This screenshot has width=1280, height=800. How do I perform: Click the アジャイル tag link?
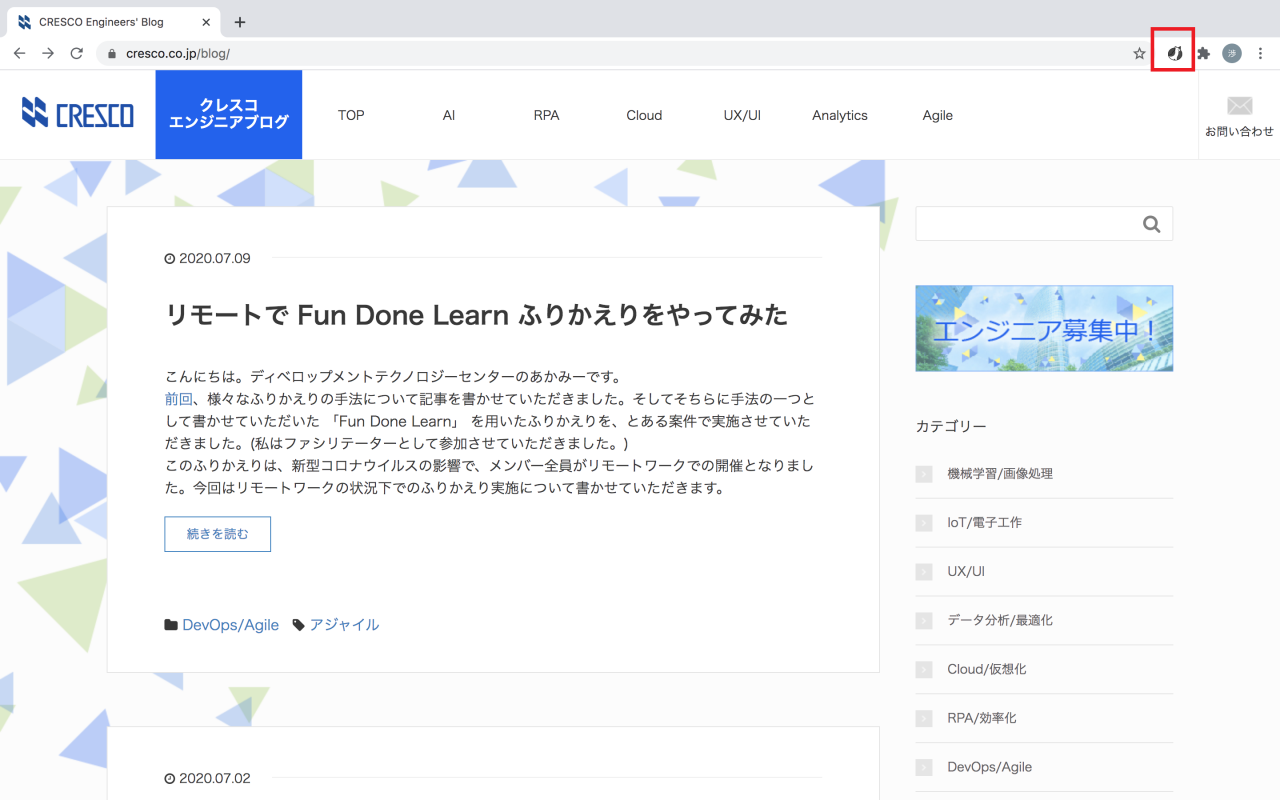pyautogui.click(x=344, y=625)
